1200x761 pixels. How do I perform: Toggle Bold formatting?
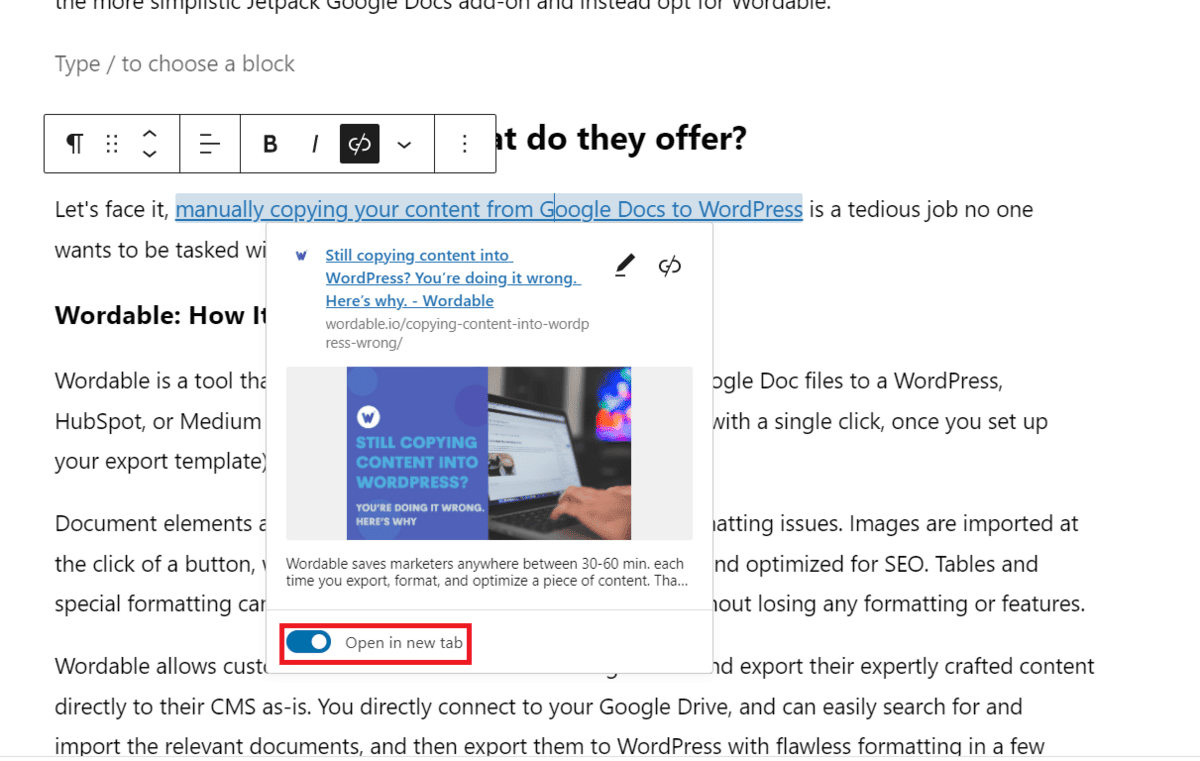coord(269,143)
